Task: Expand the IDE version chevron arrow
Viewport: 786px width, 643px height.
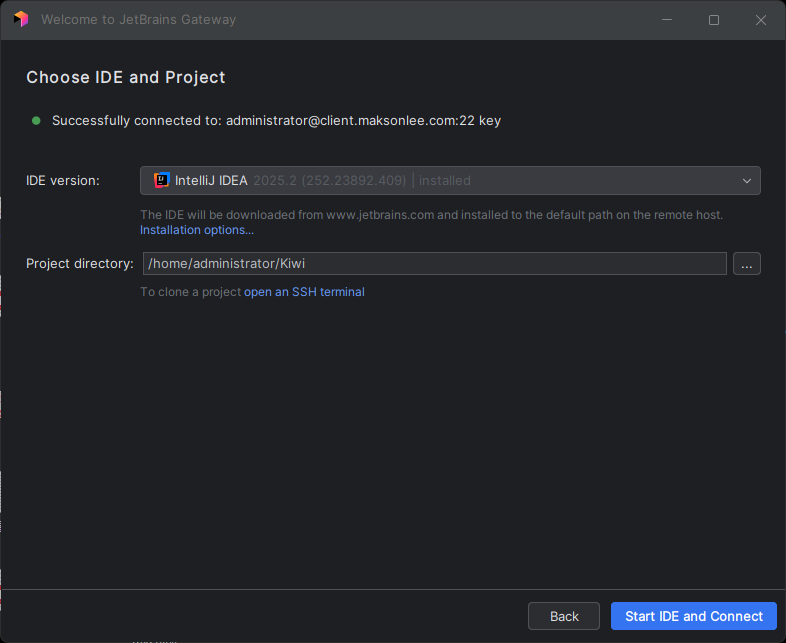Action: point(747,181)
